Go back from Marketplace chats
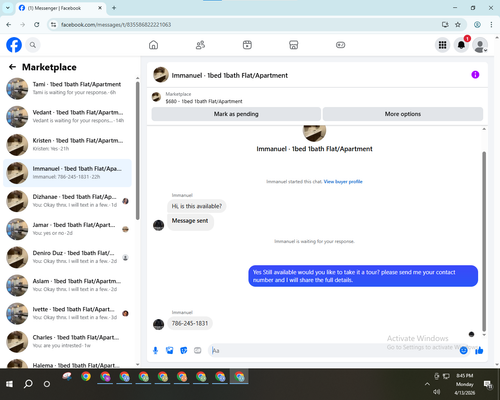The width and height of the screenshot is (500, 400). tap(12, 67)
